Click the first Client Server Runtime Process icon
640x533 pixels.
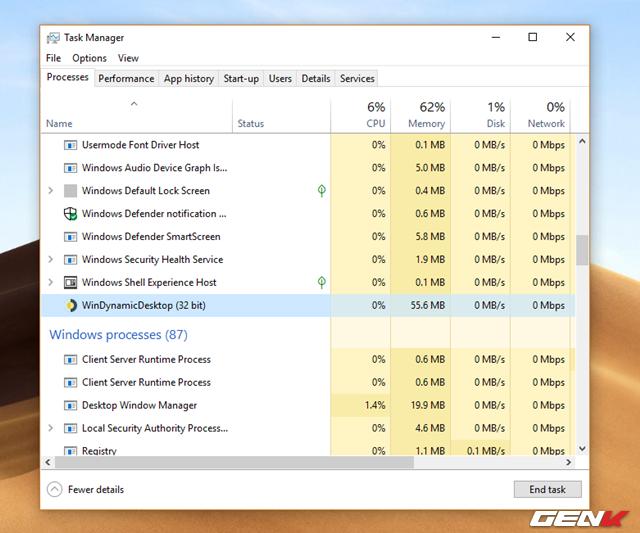tap(70, 360)
